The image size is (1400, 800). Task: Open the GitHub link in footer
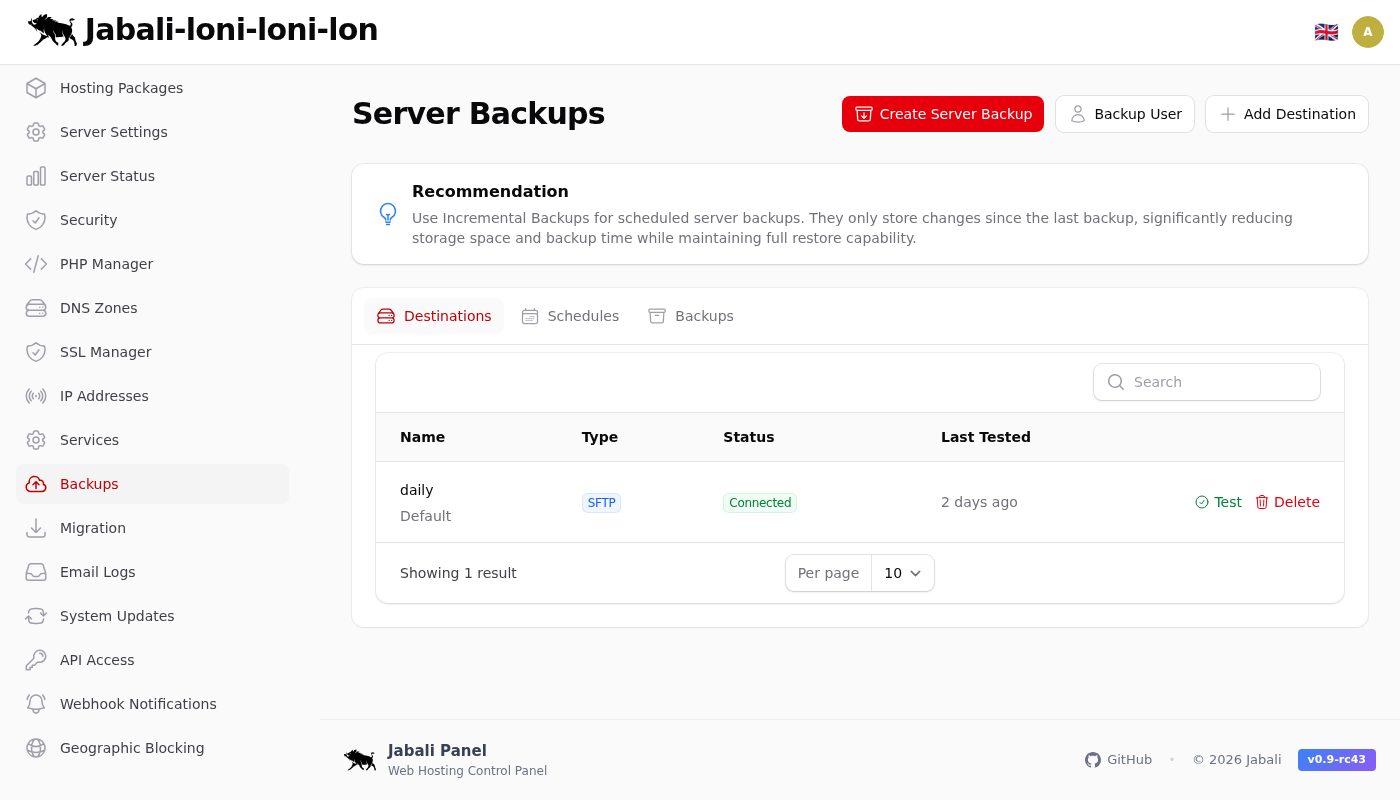[1118, 760]
